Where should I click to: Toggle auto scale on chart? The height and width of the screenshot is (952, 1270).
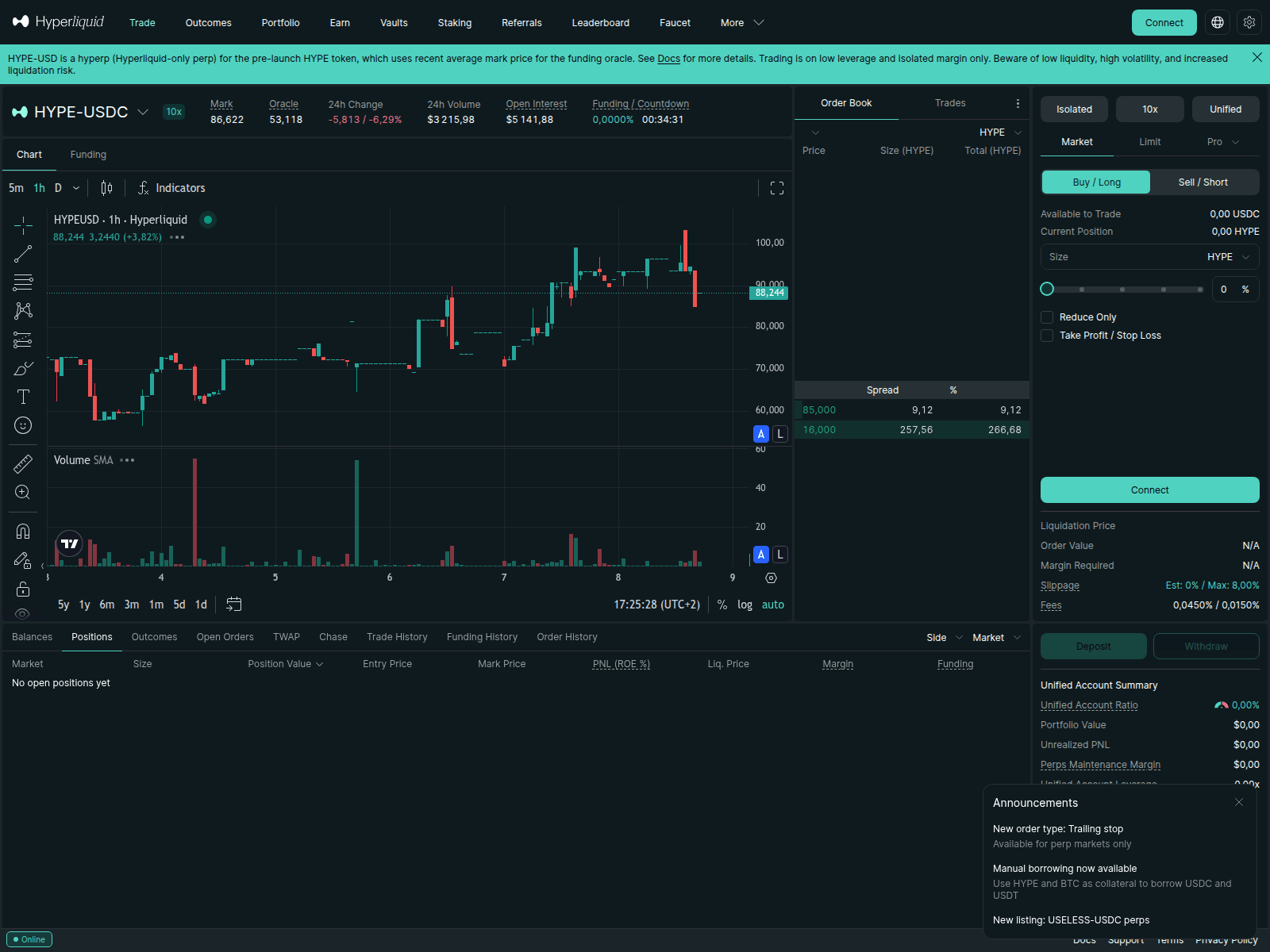[773, 605]
